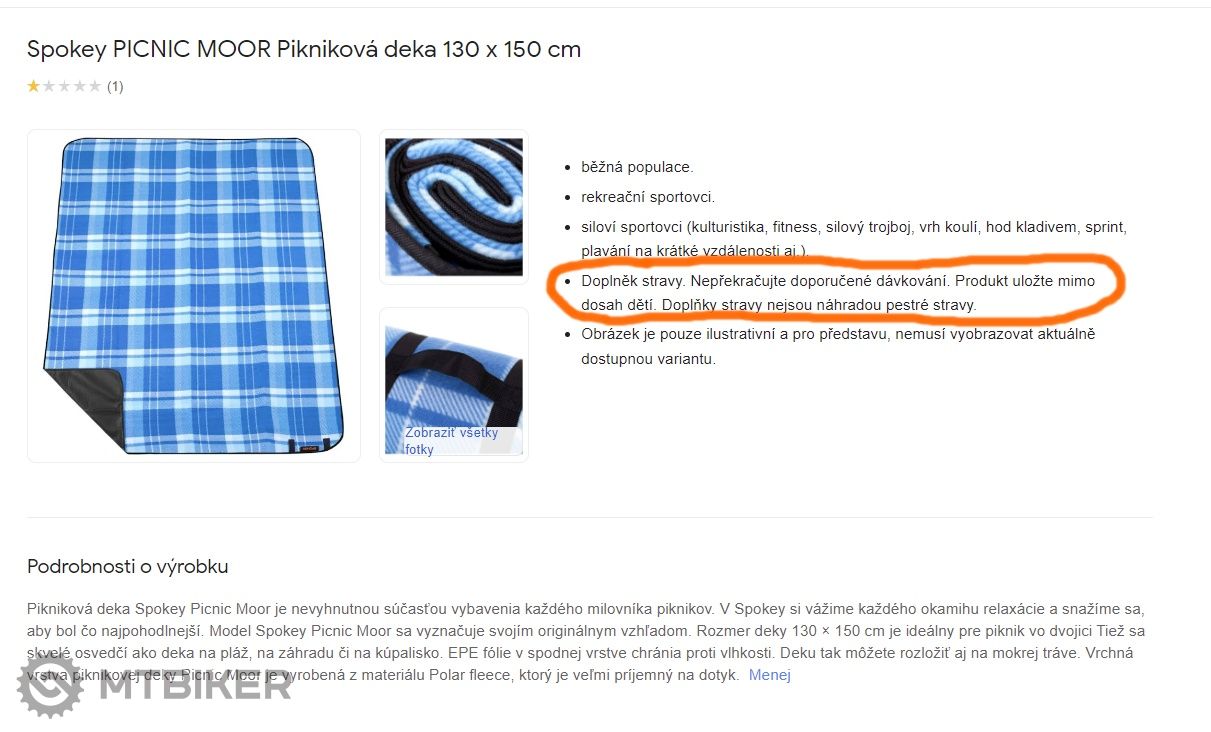This screenshot has height=732, width=1211.
Task: Click the MTBIKER gear logo icon
Action: [50, 686]
